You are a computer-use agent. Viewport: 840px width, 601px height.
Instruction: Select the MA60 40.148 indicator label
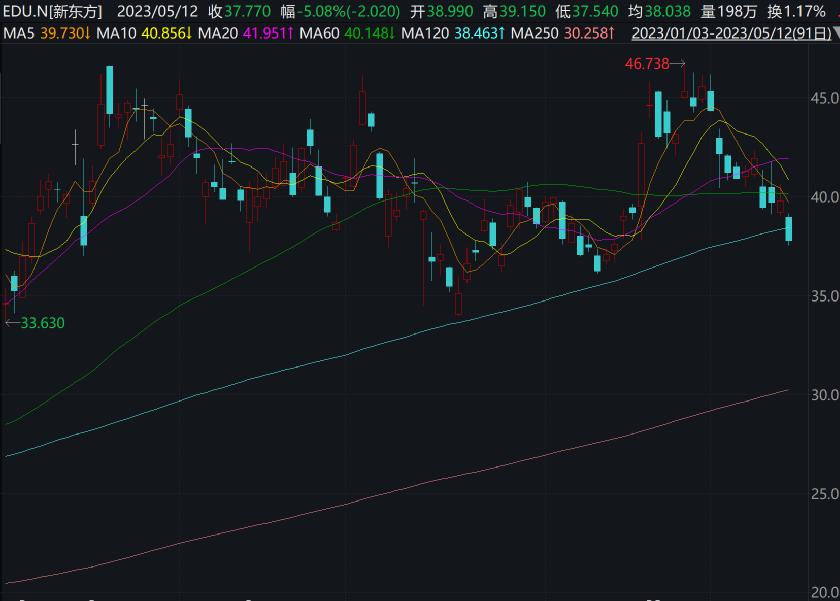[x=347, y=33]
